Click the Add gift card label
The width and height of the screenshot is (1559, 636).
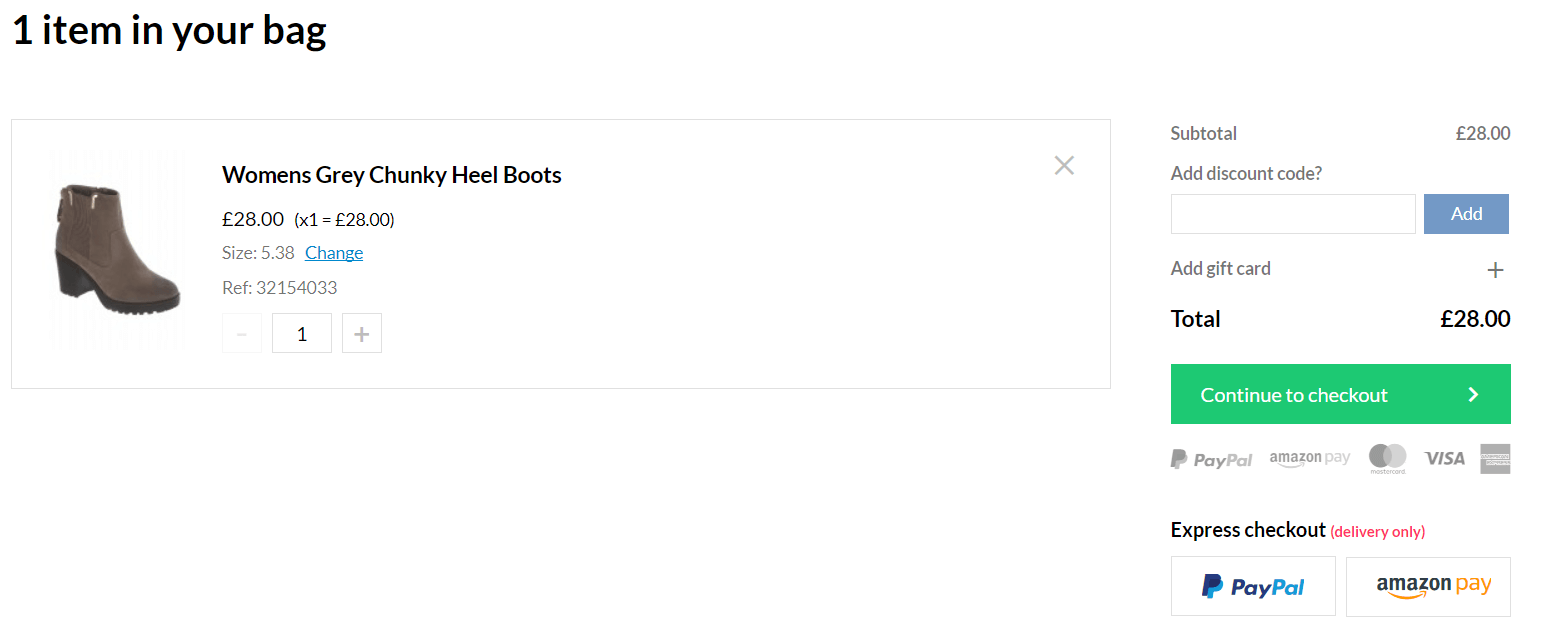[1221, 269]
